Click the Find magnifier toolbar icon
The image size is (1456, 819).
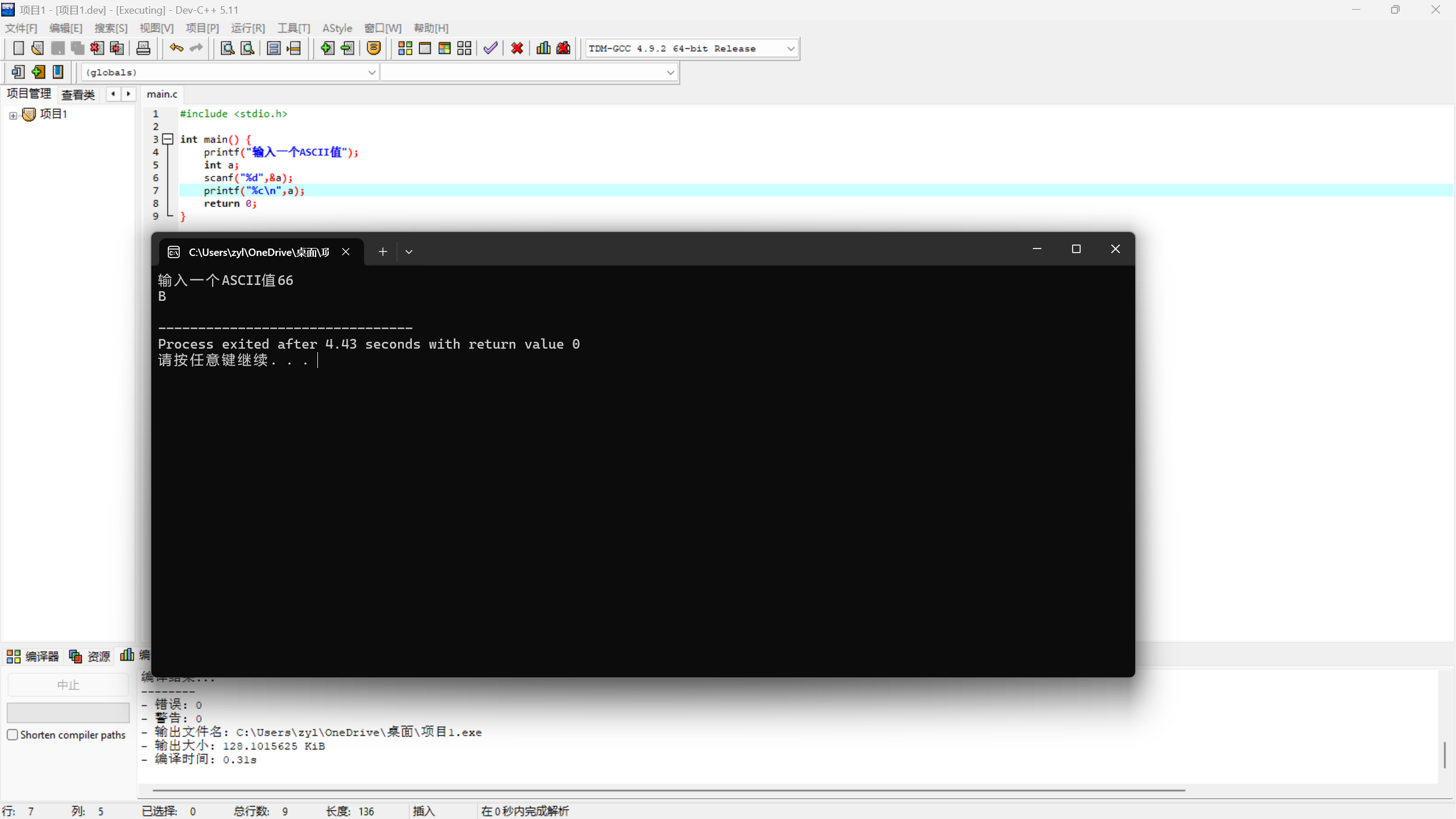227,48
